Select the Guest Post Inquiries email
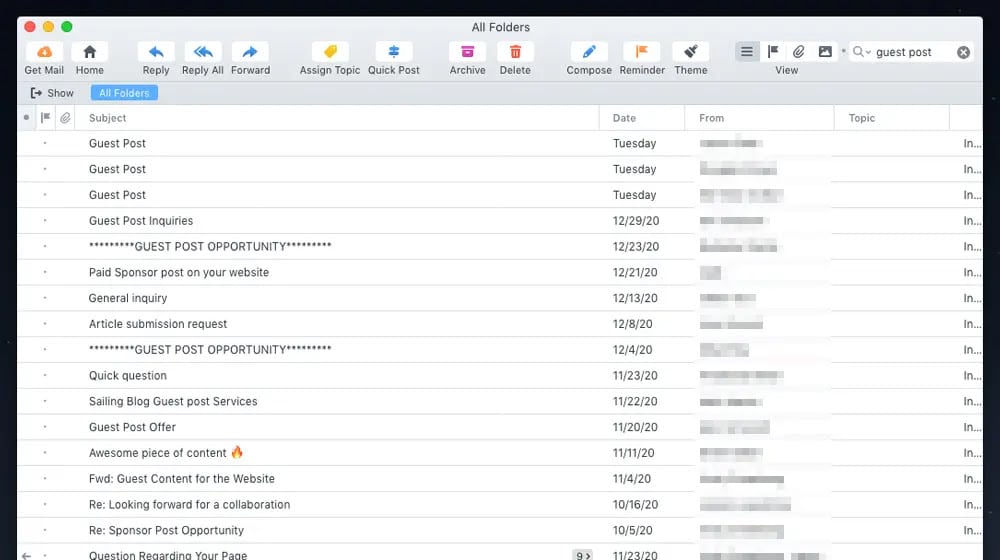Screen dimensions: 1000x560 (x=500, y=221)
